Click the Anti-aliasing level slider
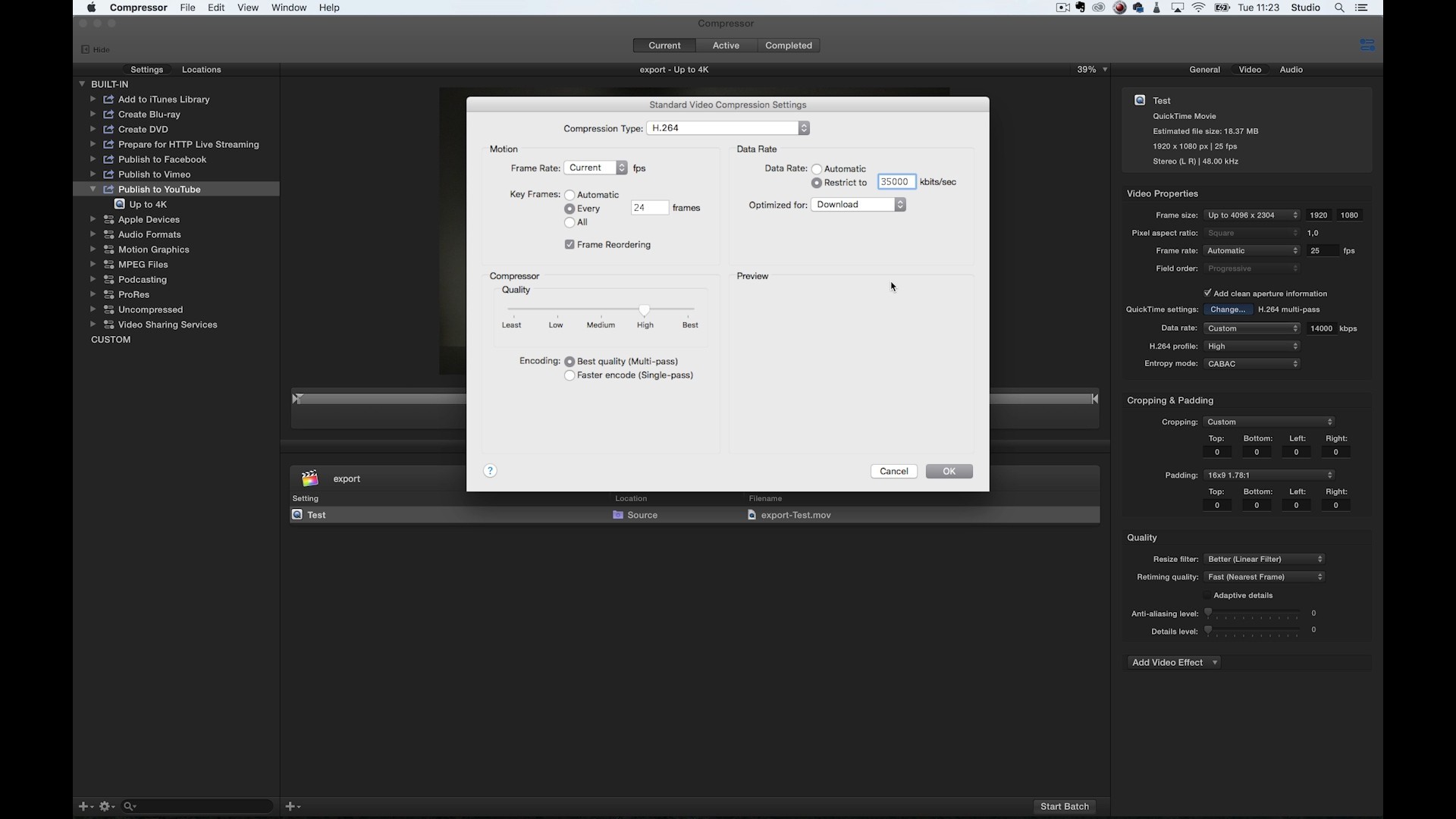 1254,613
